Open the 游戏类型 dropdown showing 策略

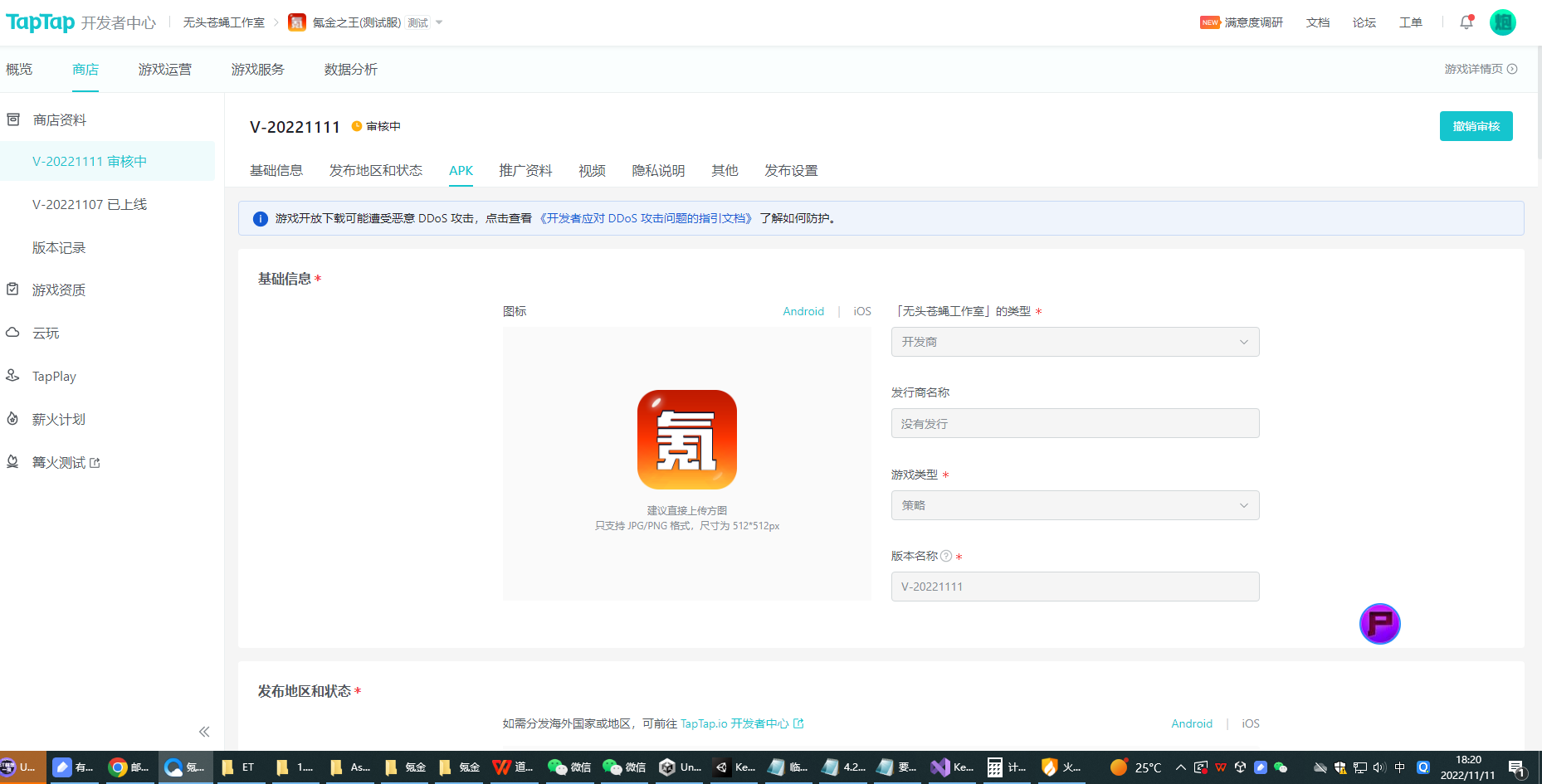[1075, 505]
